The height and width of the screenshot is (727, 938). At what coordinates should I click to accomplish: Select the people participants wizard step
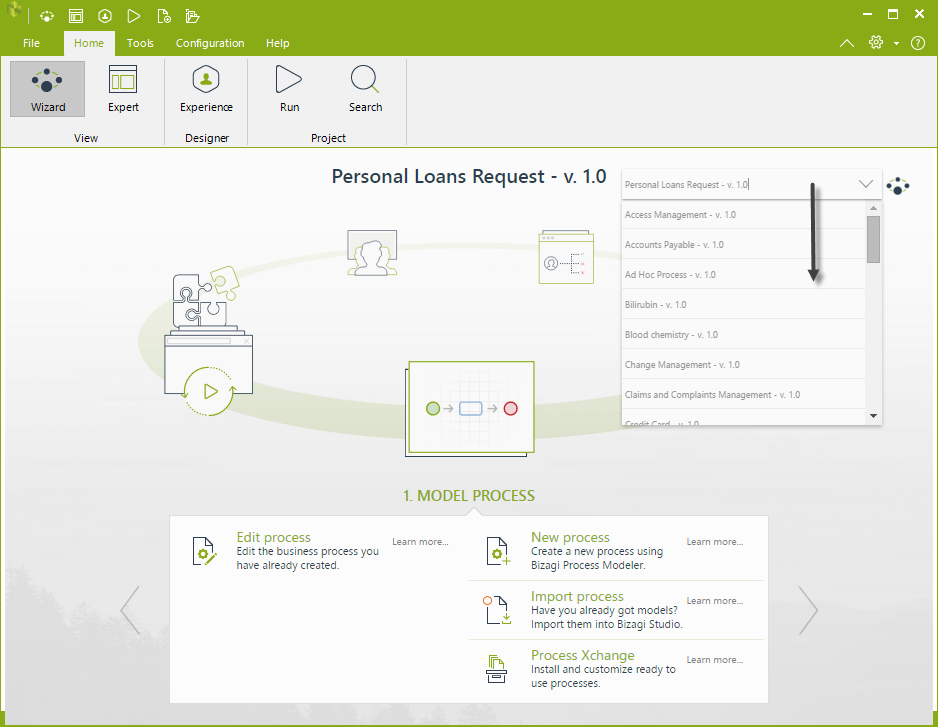pyautogui.click(x=372, y=253)
